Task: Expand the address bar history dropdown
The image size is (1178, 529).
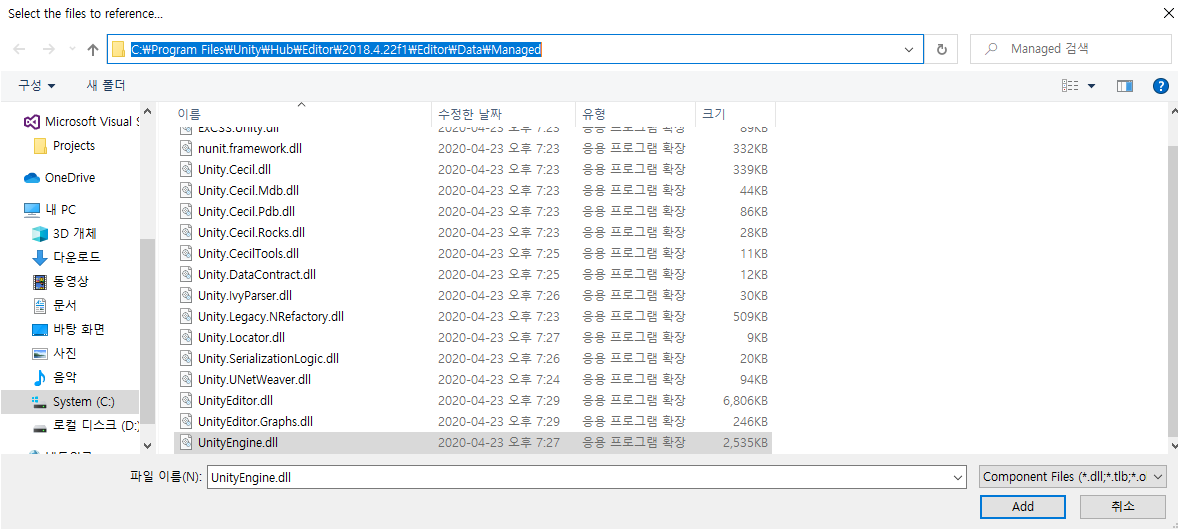Action: coord(911,50)
